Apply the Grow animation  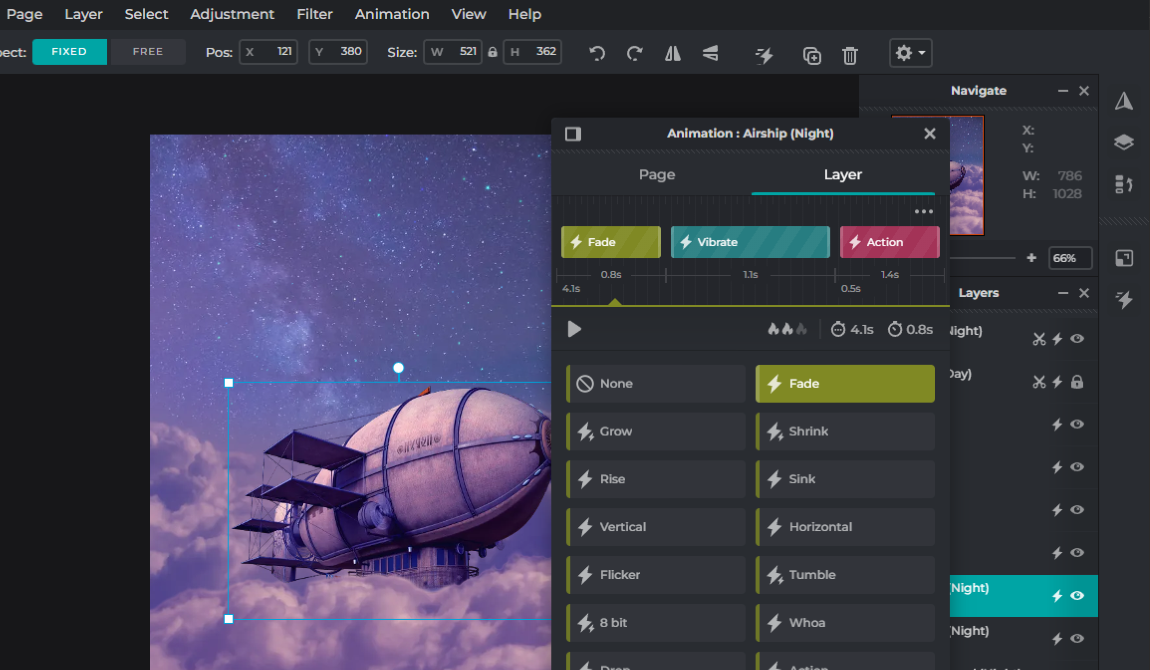655,431
